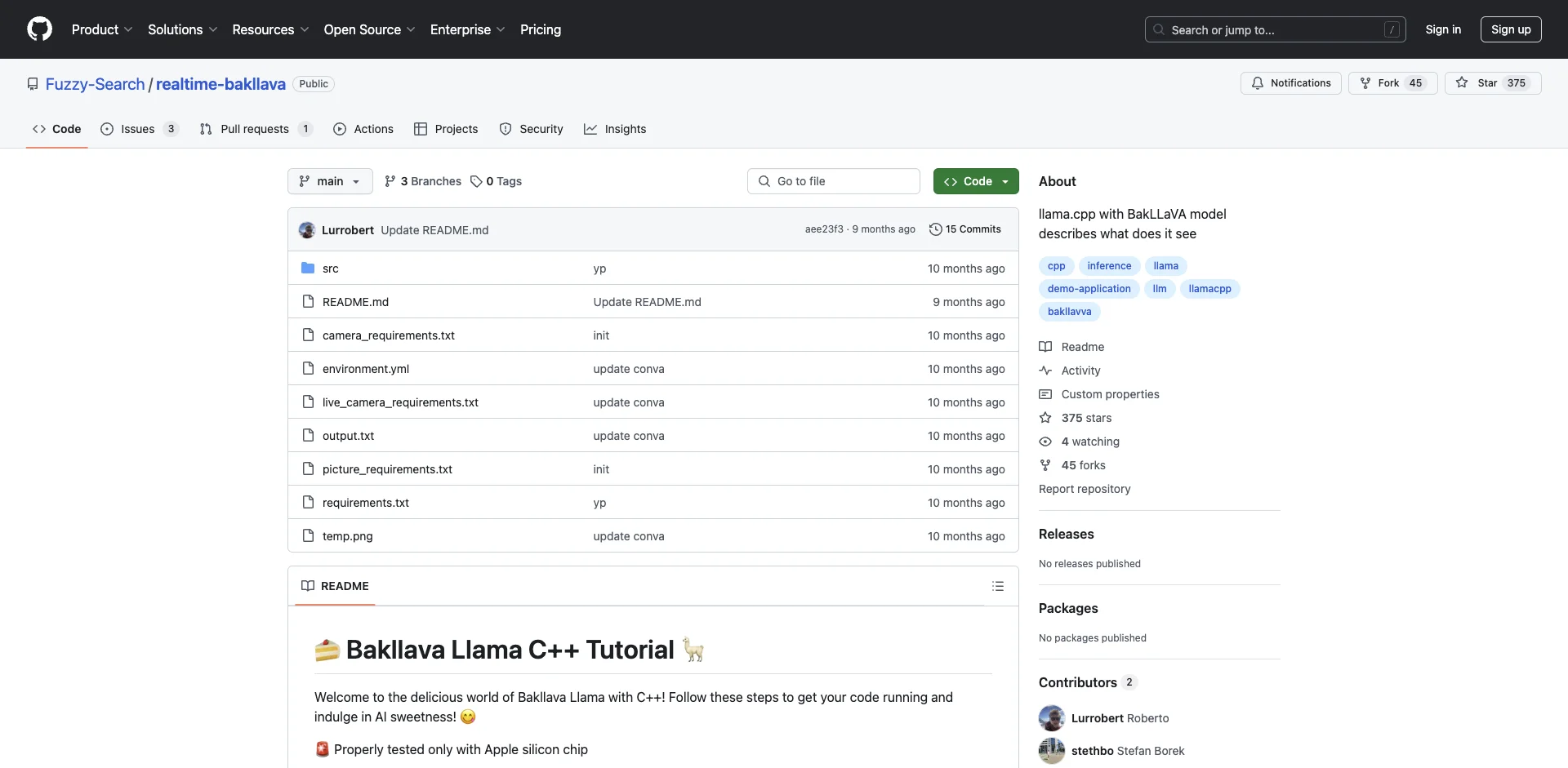Click the Go to file input

tap(833, 181)
